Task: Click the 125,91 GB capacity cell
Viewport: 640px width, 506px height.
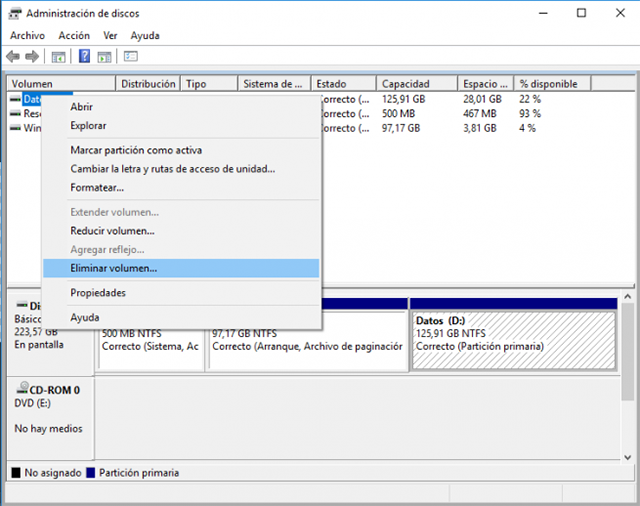Action: [x=403, y=99]
